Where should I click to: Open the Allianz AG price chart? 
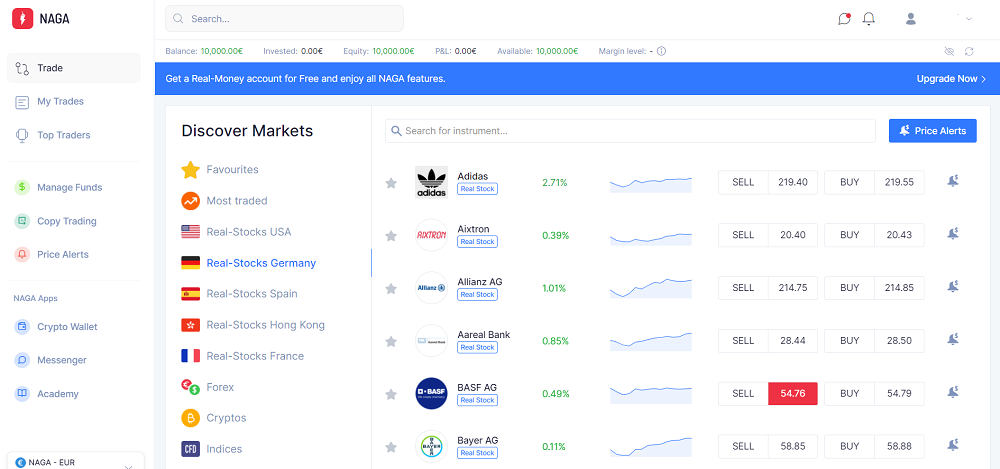point(651,288)
